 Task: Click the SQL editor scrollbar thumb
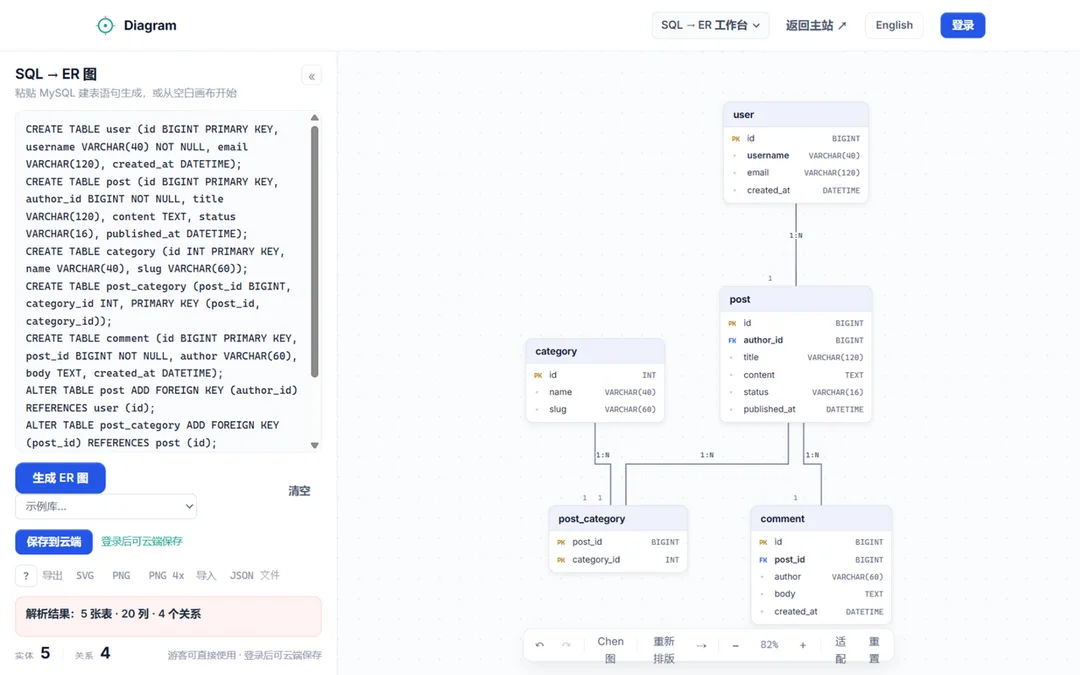click(x=315, y=251)
